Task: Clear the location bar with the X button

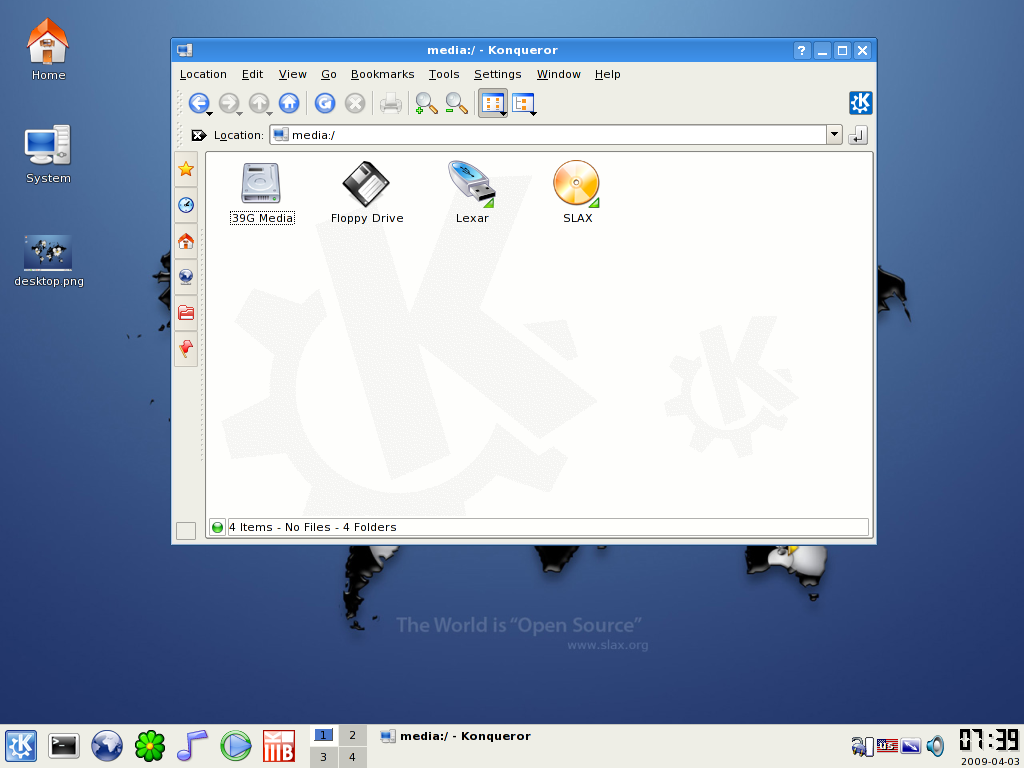Action: 198,135
